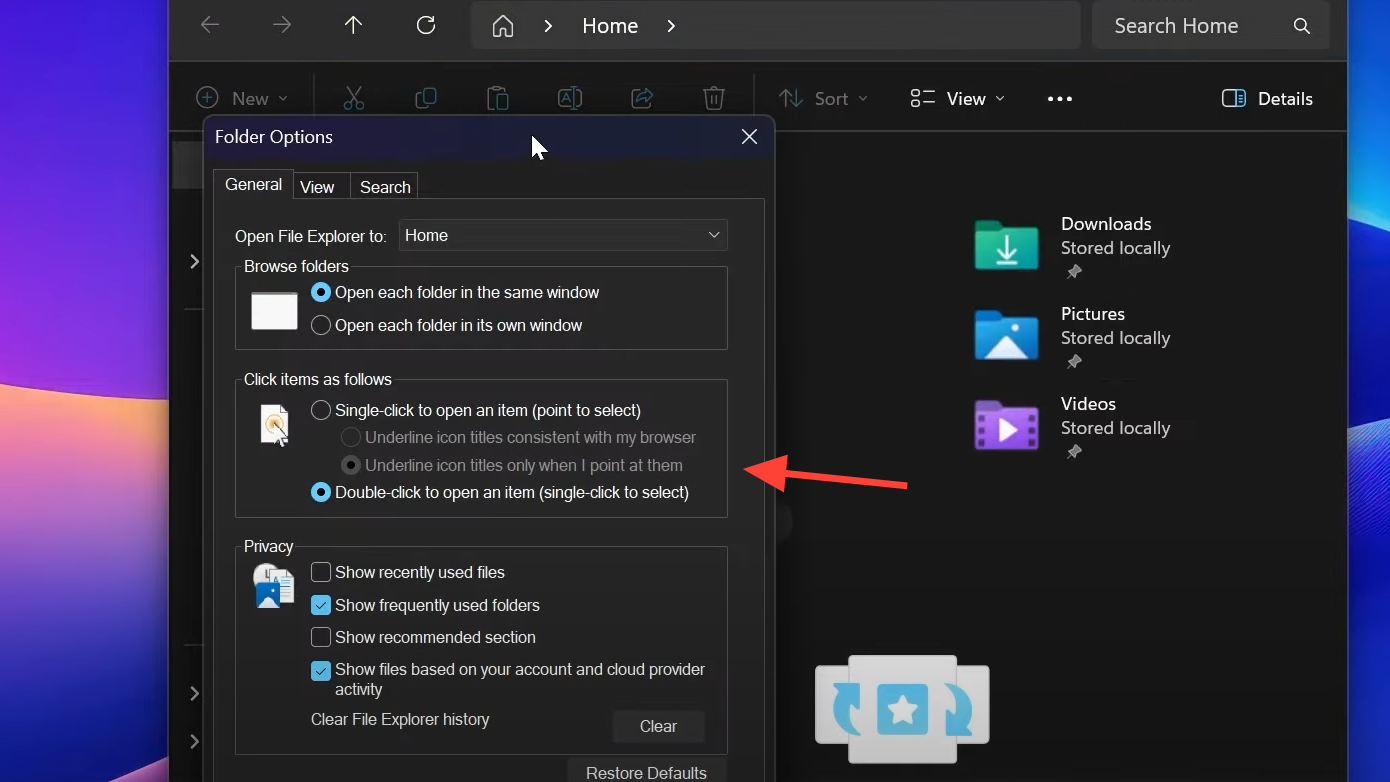Viewport: 1390px width, 782px height.
Task: Expand Open File Explorer to dropdown
Action: 563,235
